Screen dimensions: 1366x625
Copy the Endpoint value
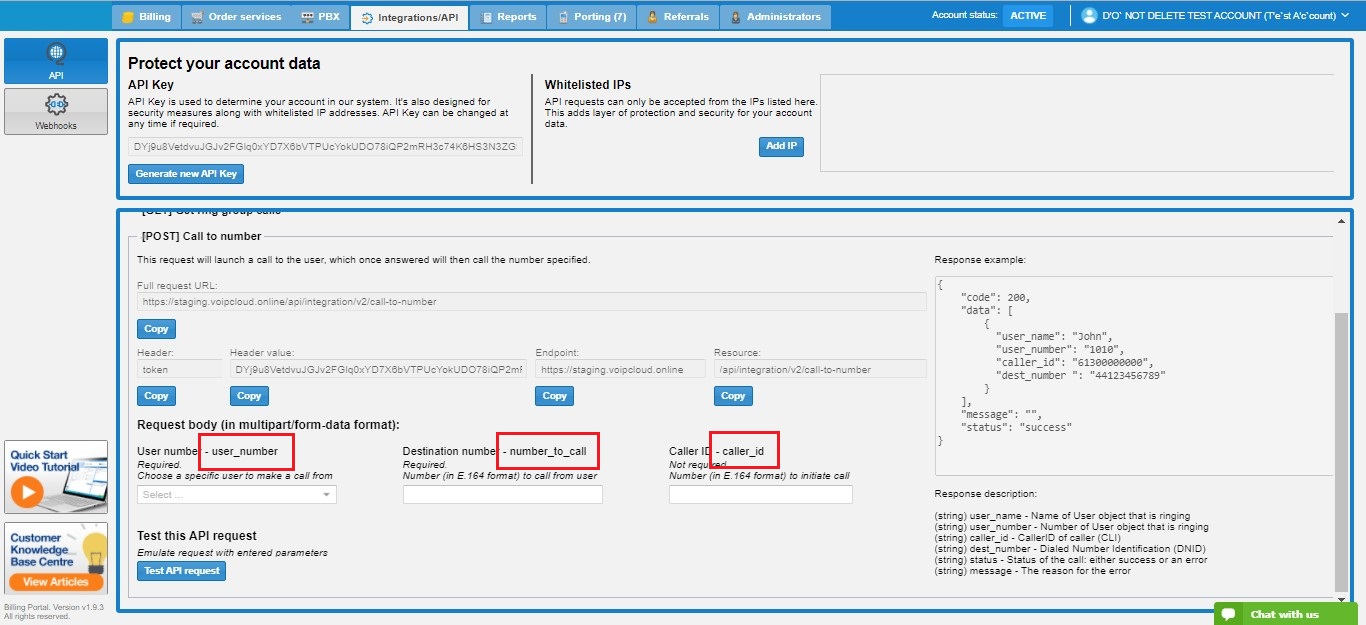(x=554, y=396)
